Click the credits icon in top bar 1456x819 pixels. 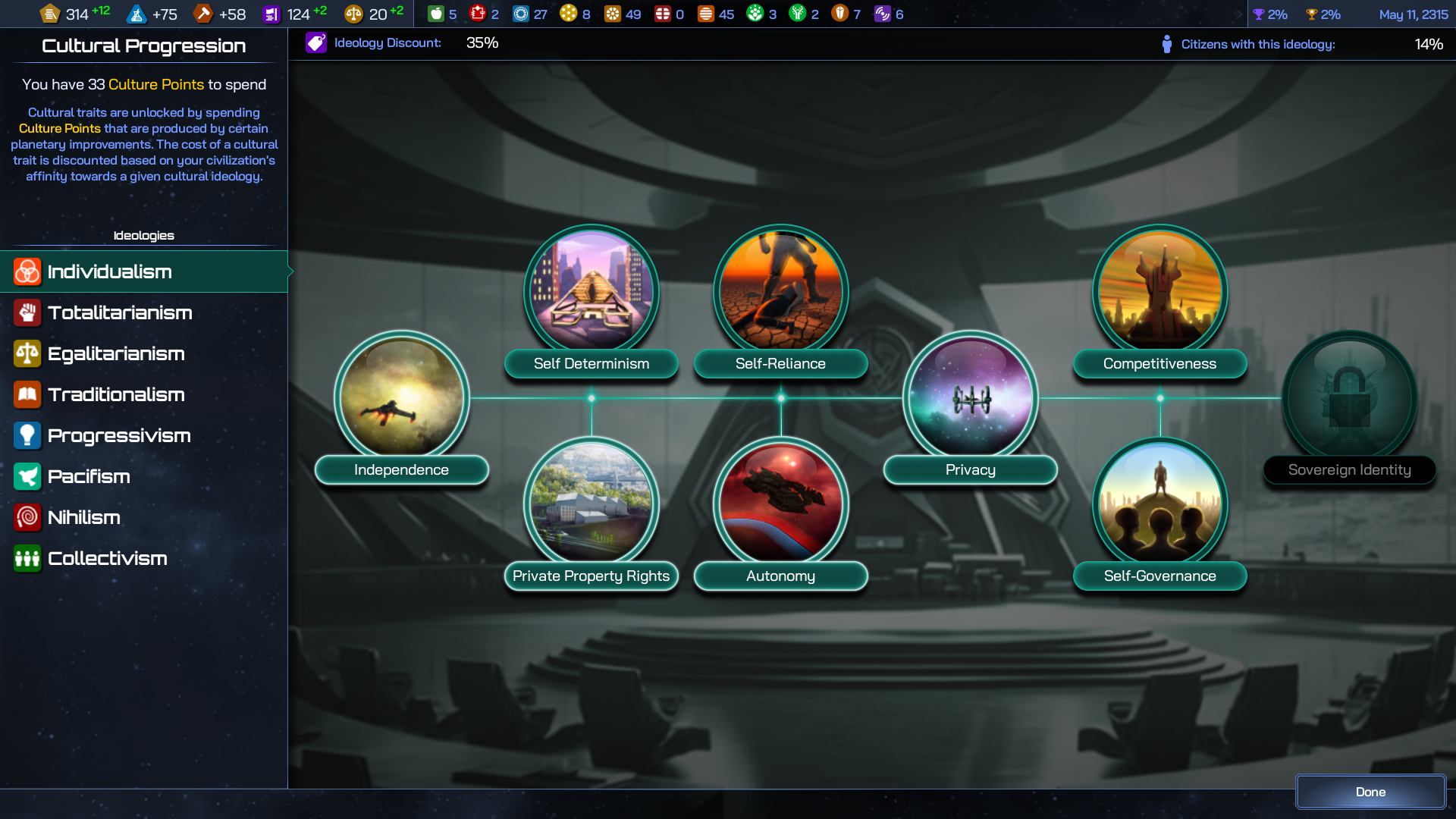point(50,14)
